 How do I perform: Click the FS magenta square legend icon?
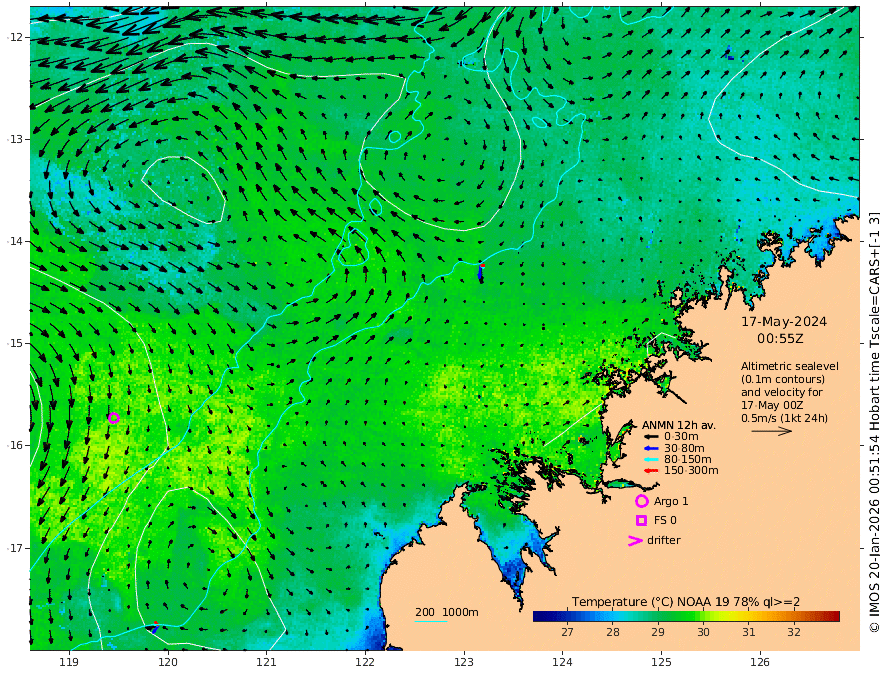tap(641, 521)
